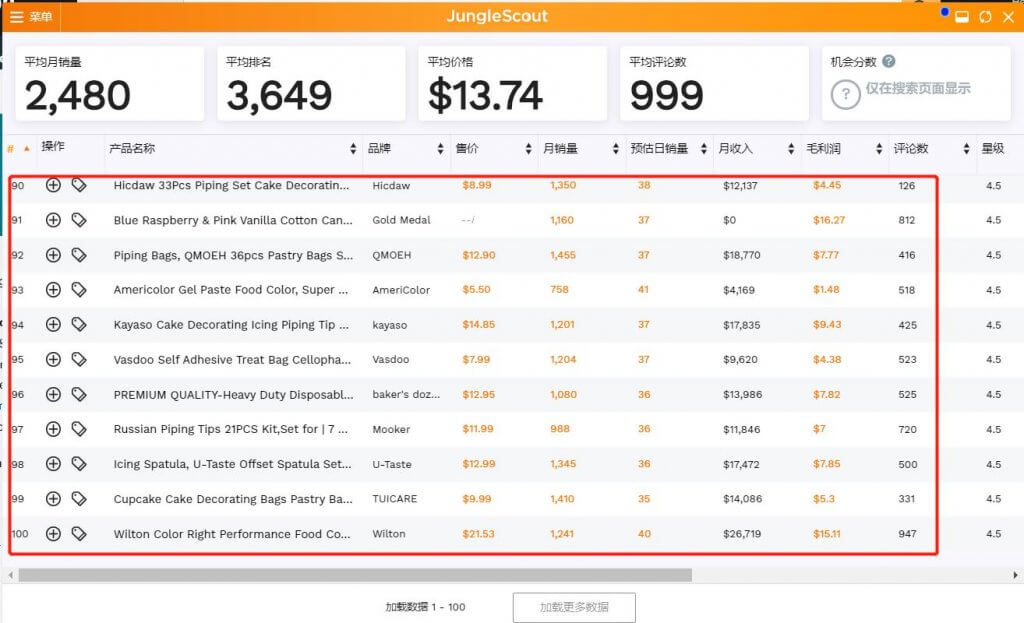Tag the PREMIUM QUALITY-Heavy Duty product
The width and height of the screenshot is (1024, 623).
[x=79, y=394]
